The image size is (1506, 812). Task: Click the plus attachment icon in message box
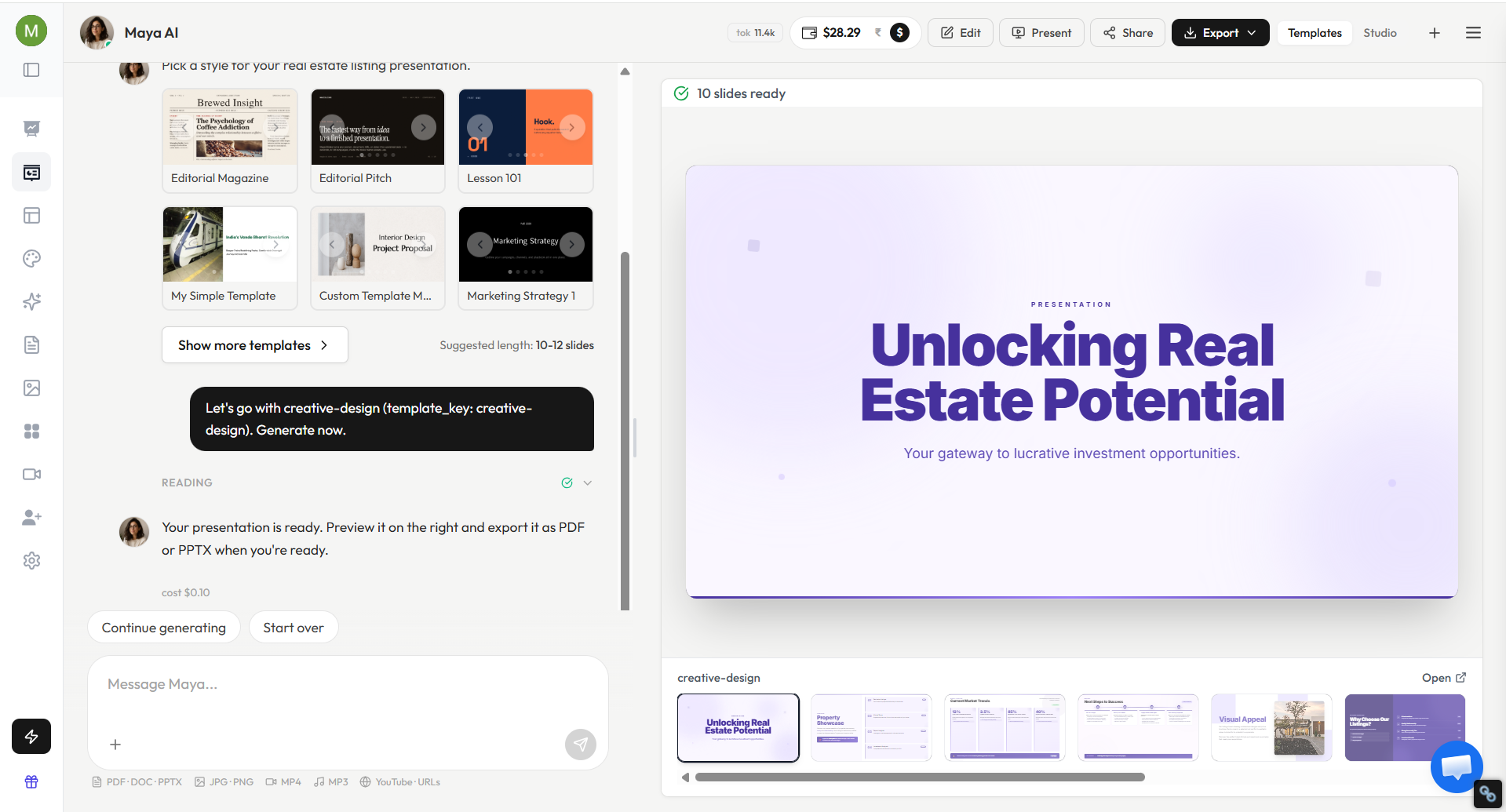(x=115, y=745)
